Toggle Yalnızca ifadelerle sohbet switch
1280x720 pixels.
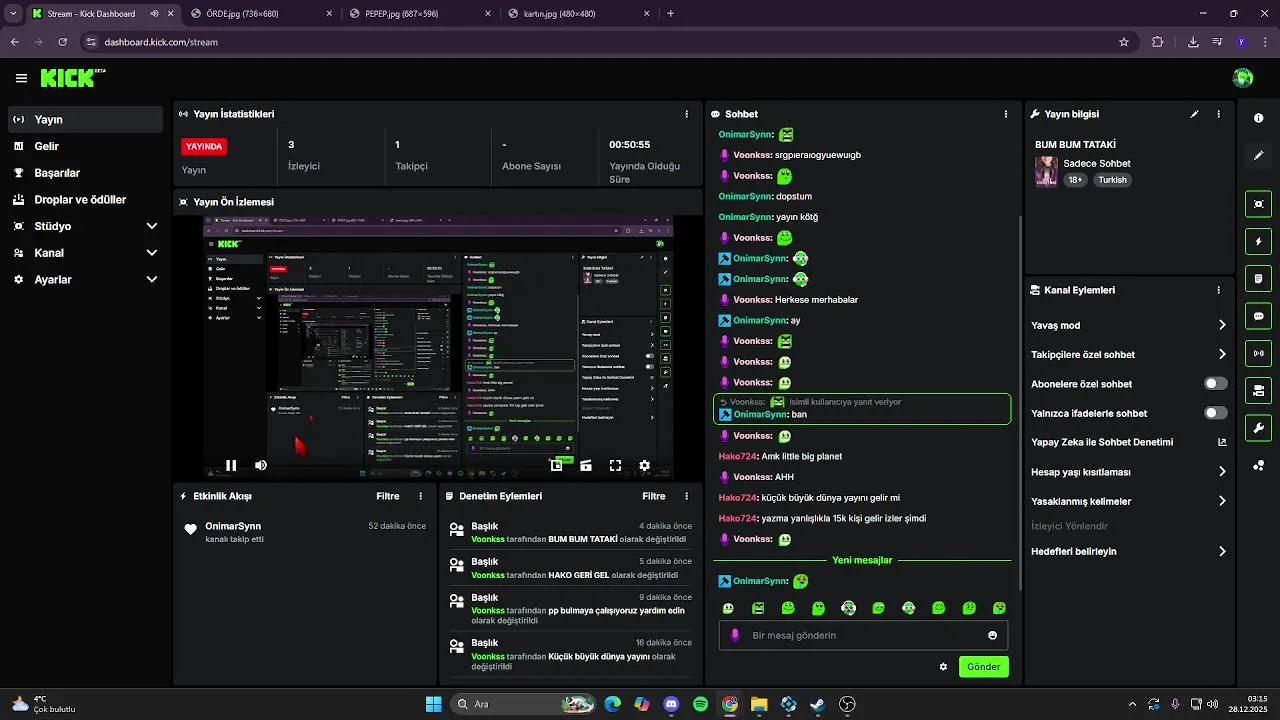(x=1216, y=413)
